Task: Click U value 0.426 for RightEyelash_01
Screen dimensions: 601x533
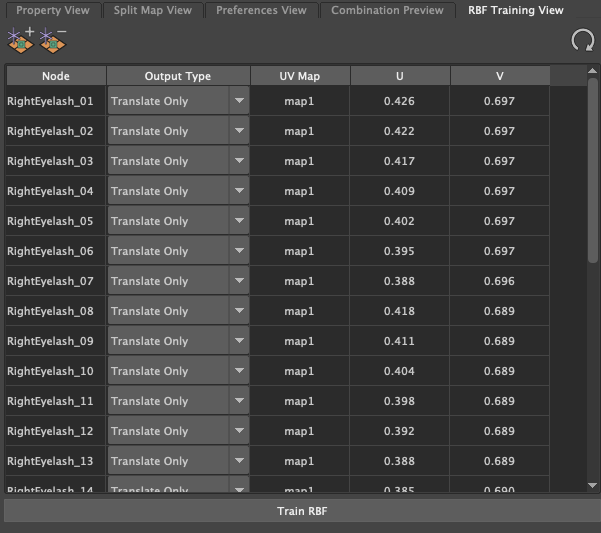Action: pyautogui.click(x=399, y=101)
